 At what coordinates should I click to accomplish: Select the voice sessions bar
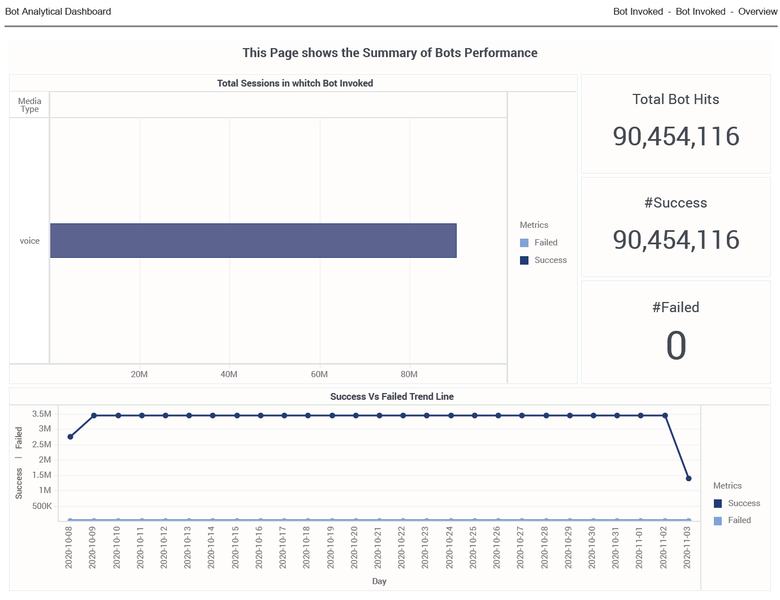coord(253,240)
